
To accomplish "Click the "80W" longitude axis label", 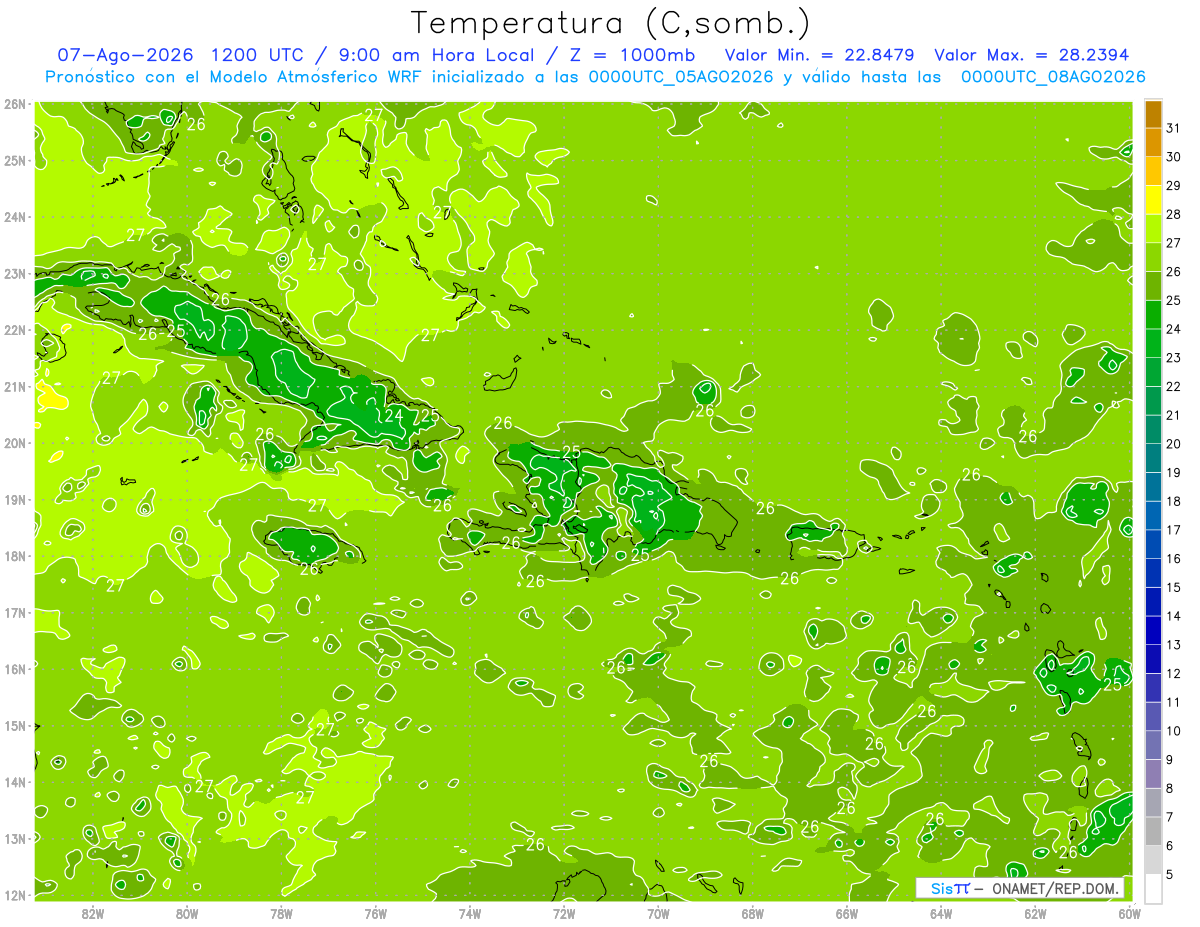I will [x=187, y=913].
